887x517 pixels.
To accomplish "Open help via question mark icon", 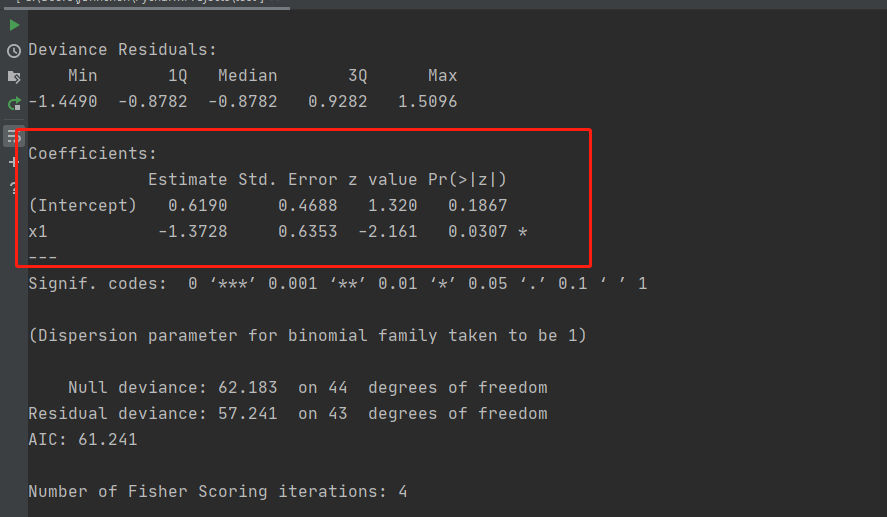I will tap(14, 188).
